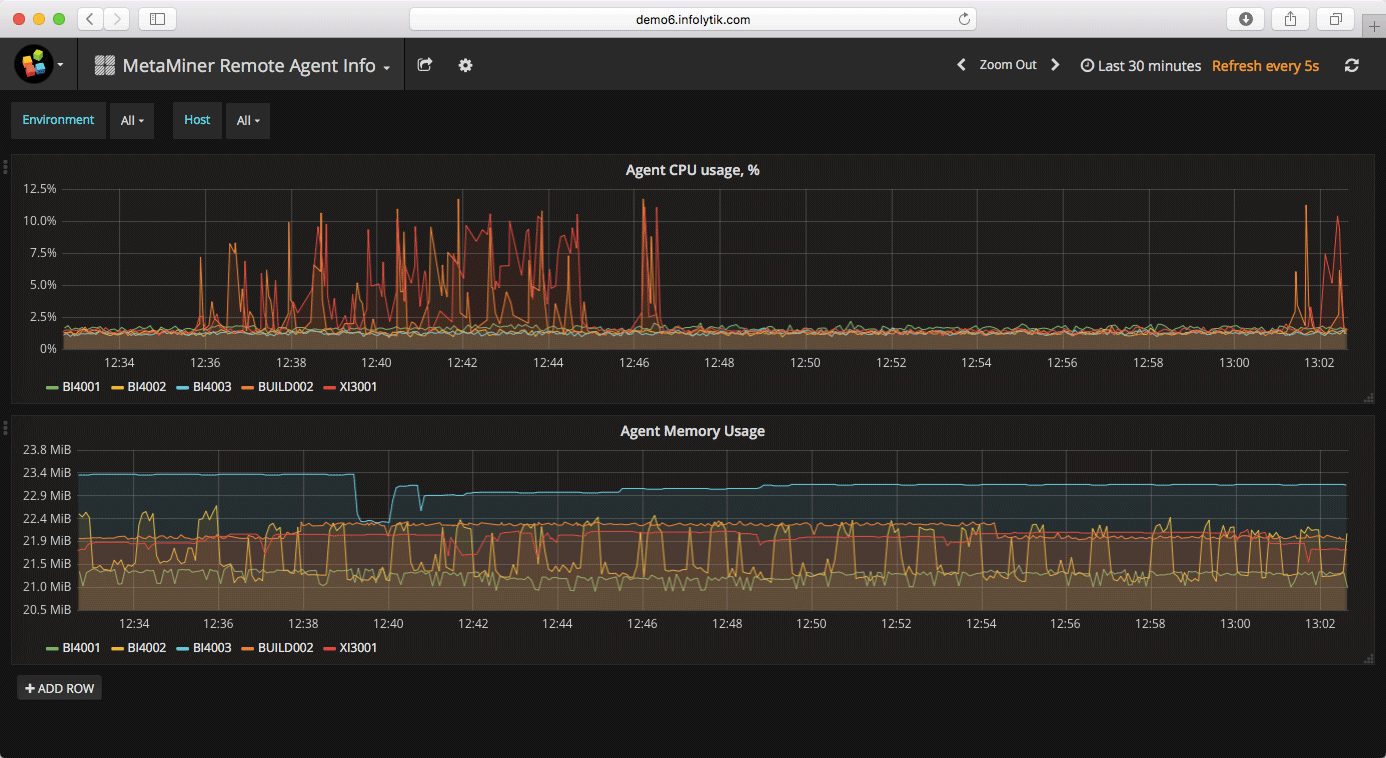Show Safari downloads

1246,18
